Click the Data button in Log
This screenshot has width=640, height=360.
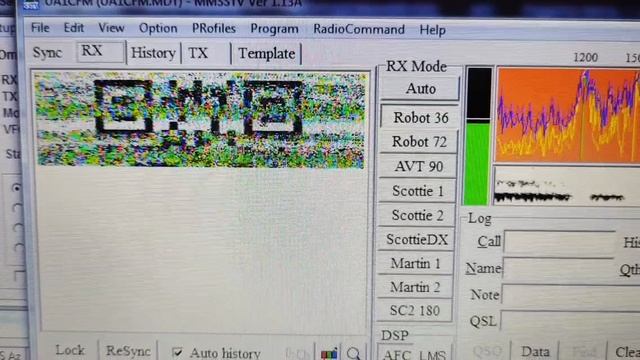tap(535, 351)
